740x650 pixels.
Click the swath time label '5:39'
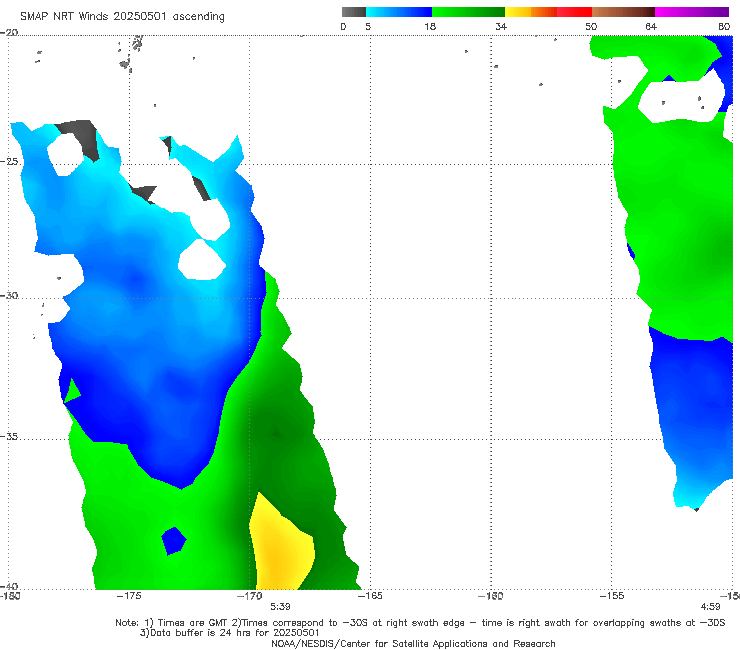[x=280, y=607]
